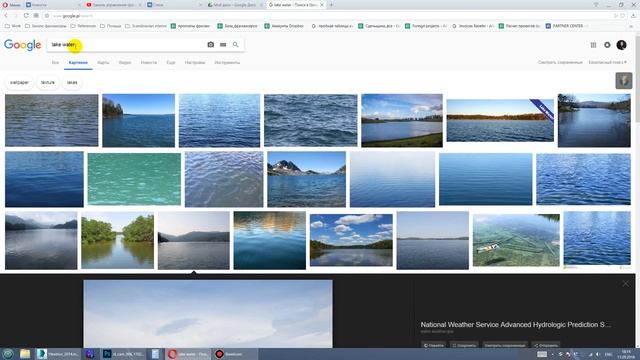Open Photoshop from the taskbar

click(x=123, y=354)
